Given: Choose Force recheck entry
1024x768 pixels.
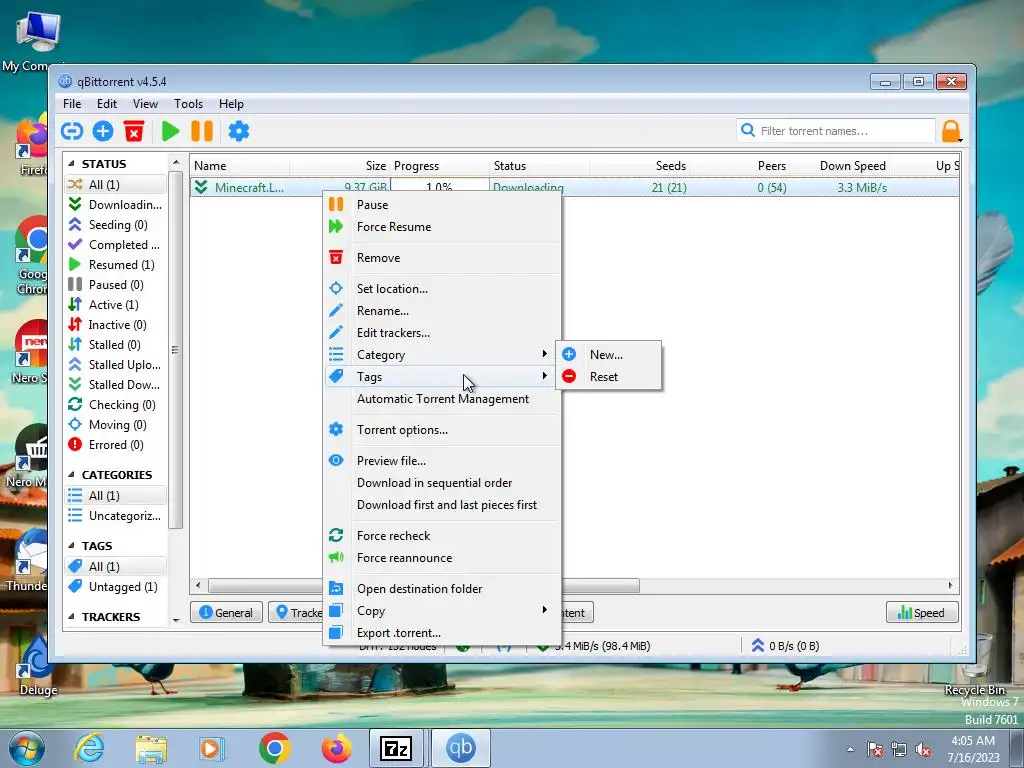Looking at the screenshot, I should tap(442, 536).
